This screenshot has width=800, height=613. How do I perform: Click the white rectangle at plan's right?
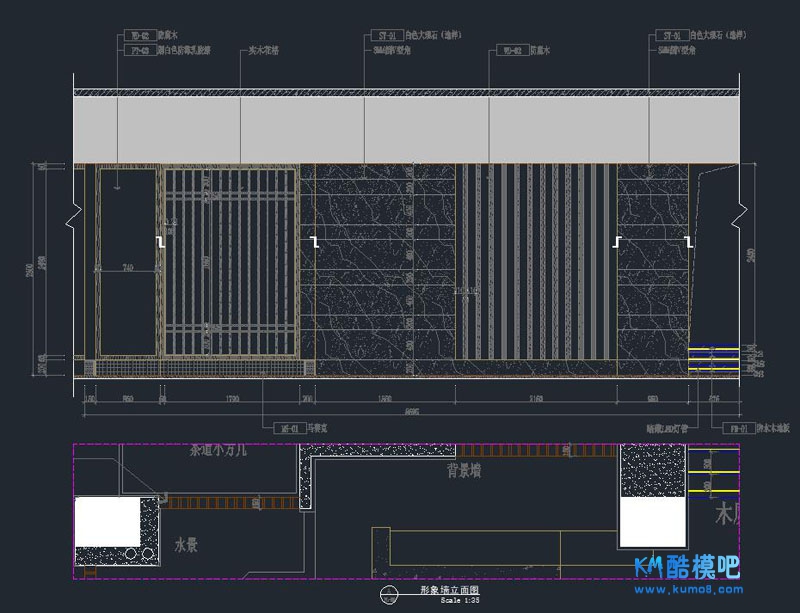tap(649, 523)
